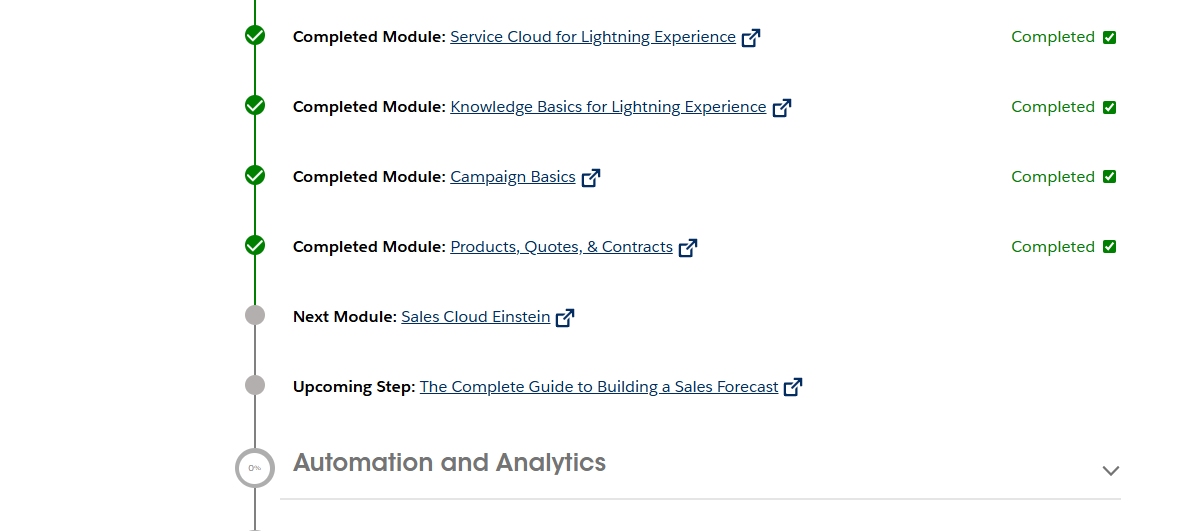Click external link icon next to Sales Forecast guide
Image resolution: width=1199 pixels, height=531 pixels.
tap(793, 387)
